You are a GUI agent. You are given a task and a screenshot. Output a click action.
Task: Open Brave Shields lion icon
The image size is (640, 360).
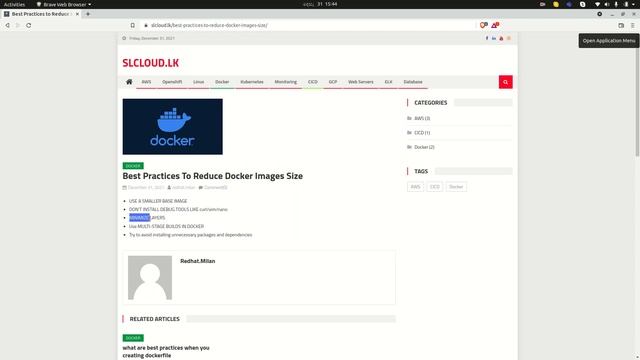point(484,25)
